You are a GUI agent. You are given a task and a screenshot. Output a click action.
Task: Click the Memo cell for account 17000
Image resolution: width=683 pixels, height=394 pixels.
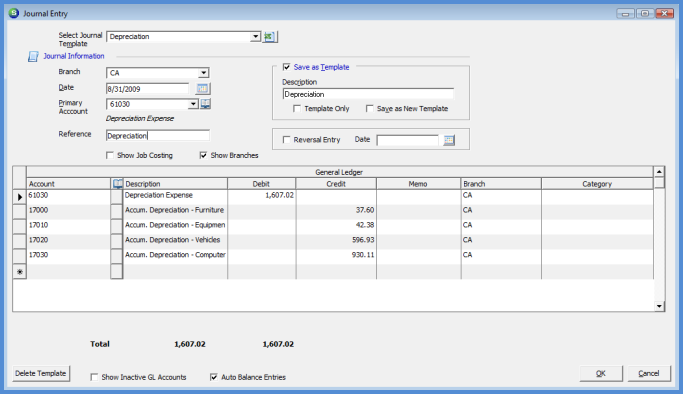click(418, 212)
